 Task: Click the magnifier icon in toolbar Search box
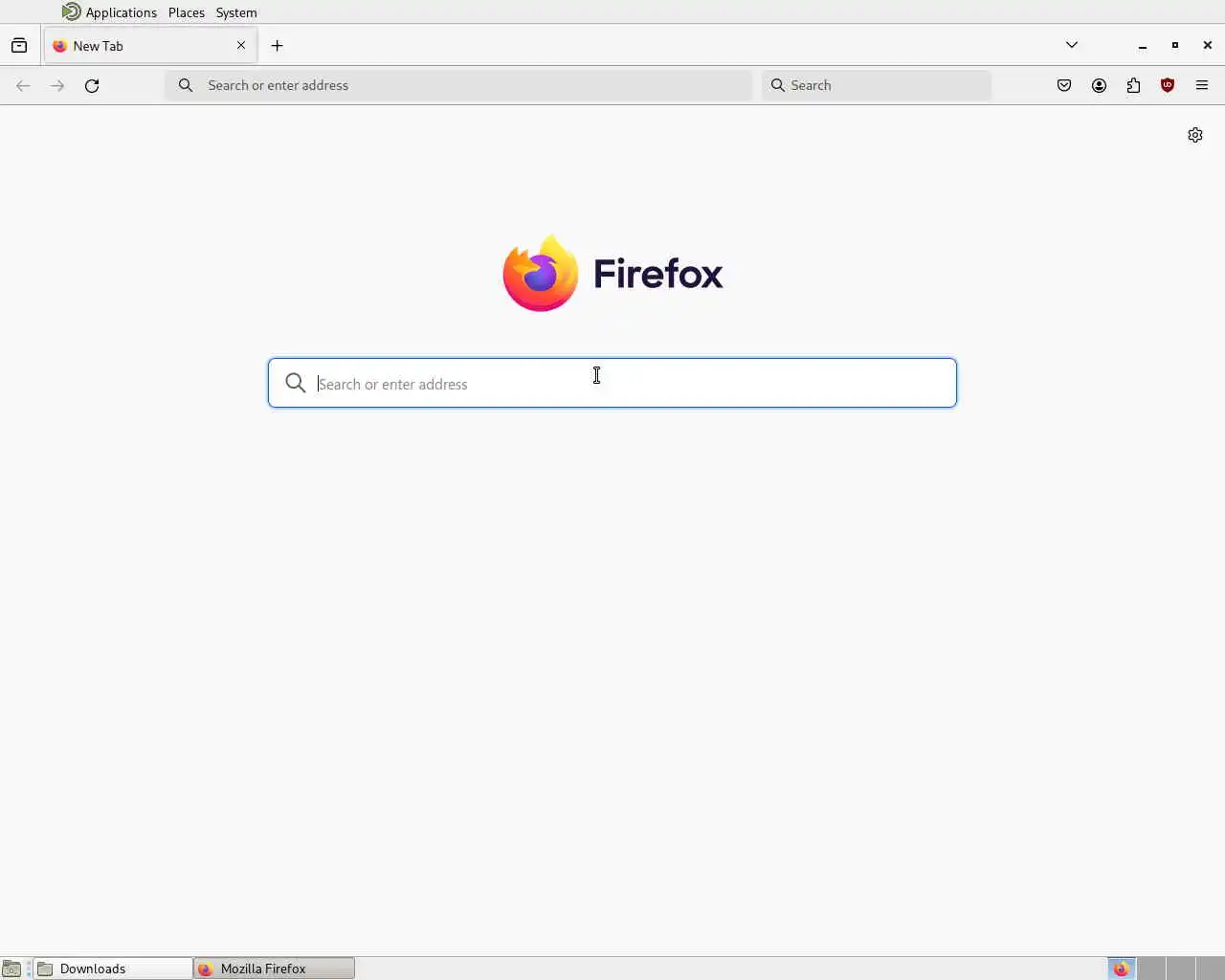tap(778, 85)
